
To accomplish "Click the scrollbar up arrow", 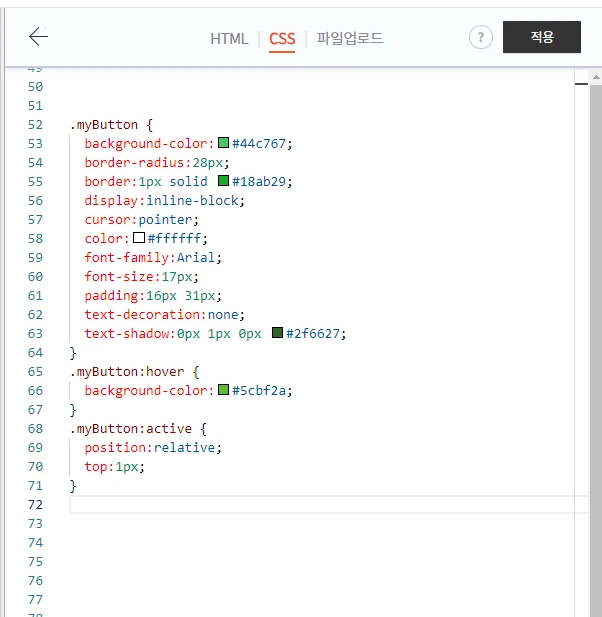I will point(596,78).
